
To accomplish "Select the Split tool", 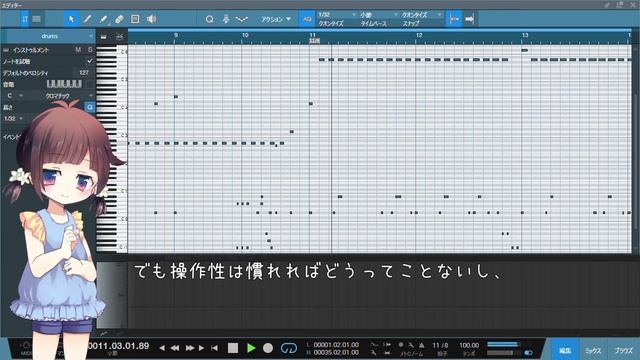I will (x=87, y=19).
